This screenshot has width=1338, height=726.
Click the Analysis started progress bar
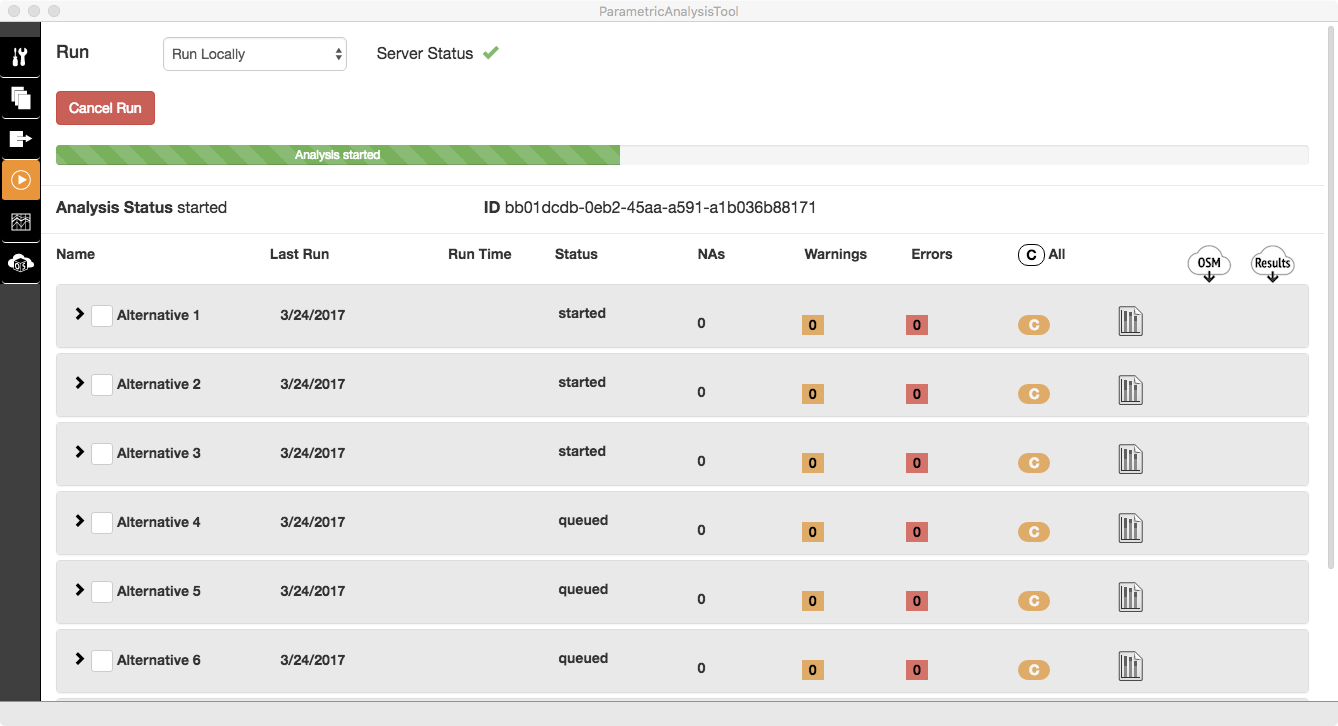[x=338, y=155]
